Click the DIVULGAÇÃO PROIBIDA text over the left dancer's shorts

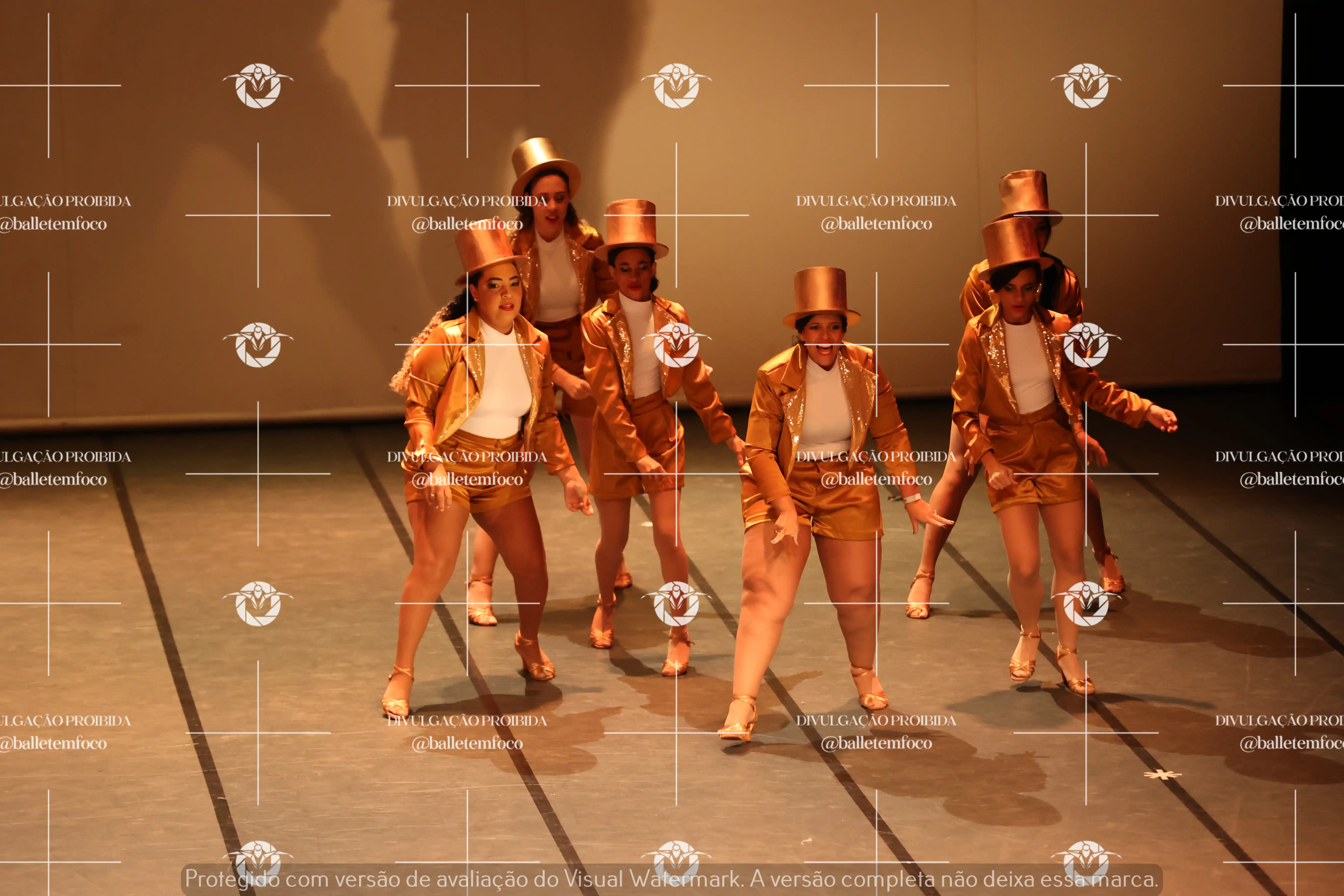pos(467,457)
